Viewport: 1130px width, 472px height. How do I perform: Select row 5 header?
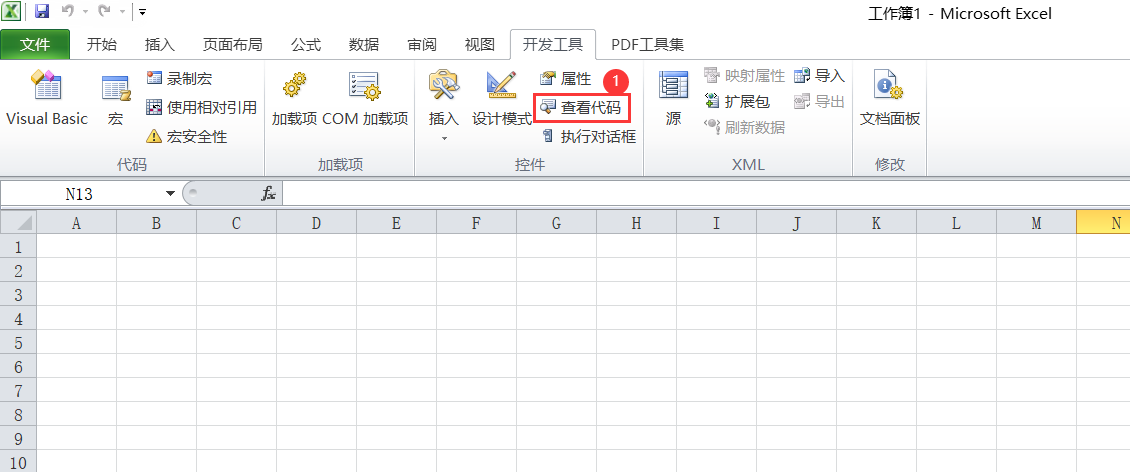point(18,342)
